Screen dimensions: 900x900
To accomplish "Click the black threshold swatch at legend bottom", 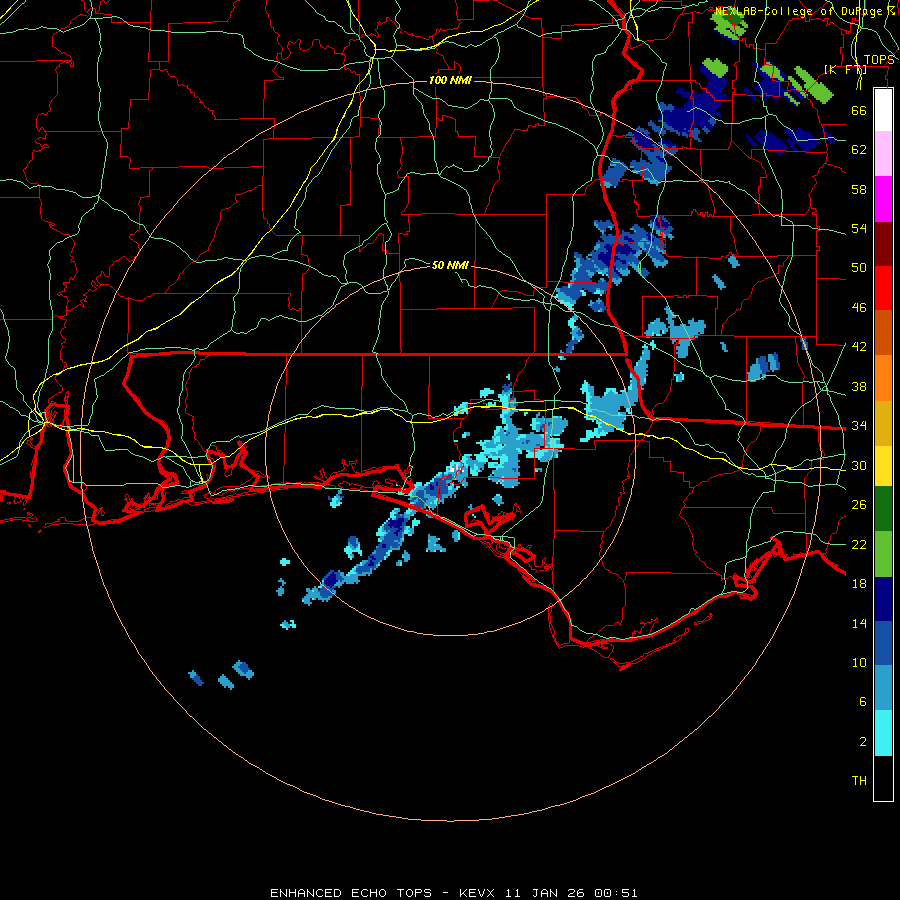I will coord(883,778).
